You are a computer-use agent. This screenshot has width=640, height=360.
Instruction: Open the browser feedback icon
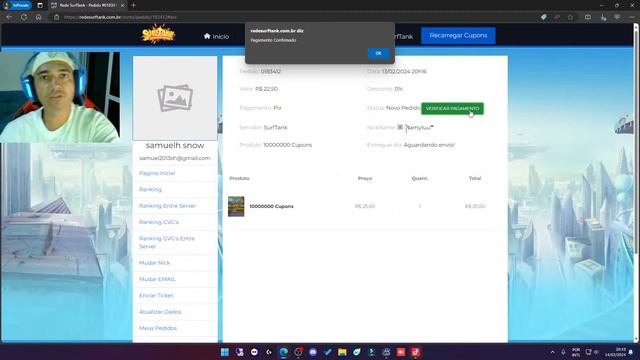click(617, 17)
